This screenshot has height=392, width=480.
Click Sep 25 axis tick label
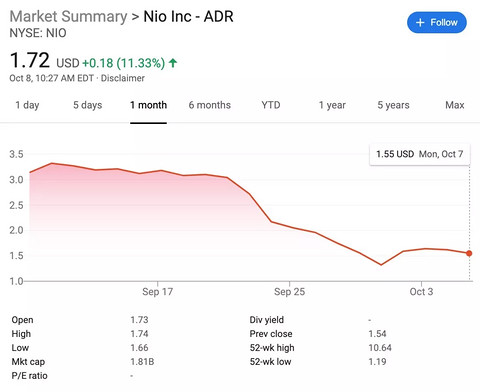(x=289, y=292)
